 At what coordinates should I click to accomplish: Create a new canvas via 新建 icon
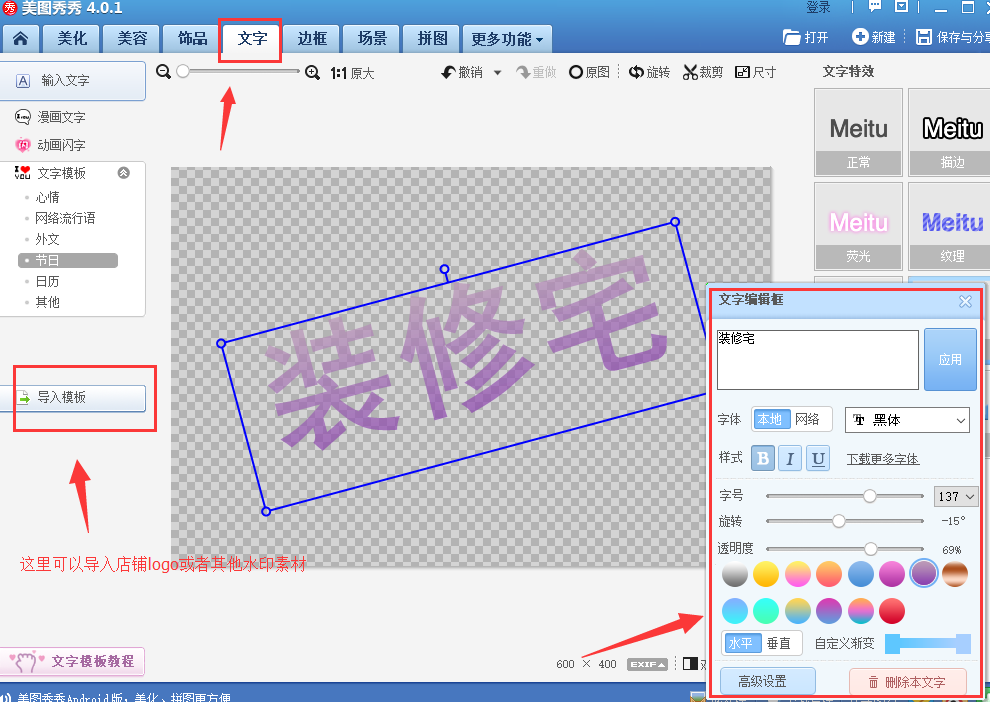(875, 37)
